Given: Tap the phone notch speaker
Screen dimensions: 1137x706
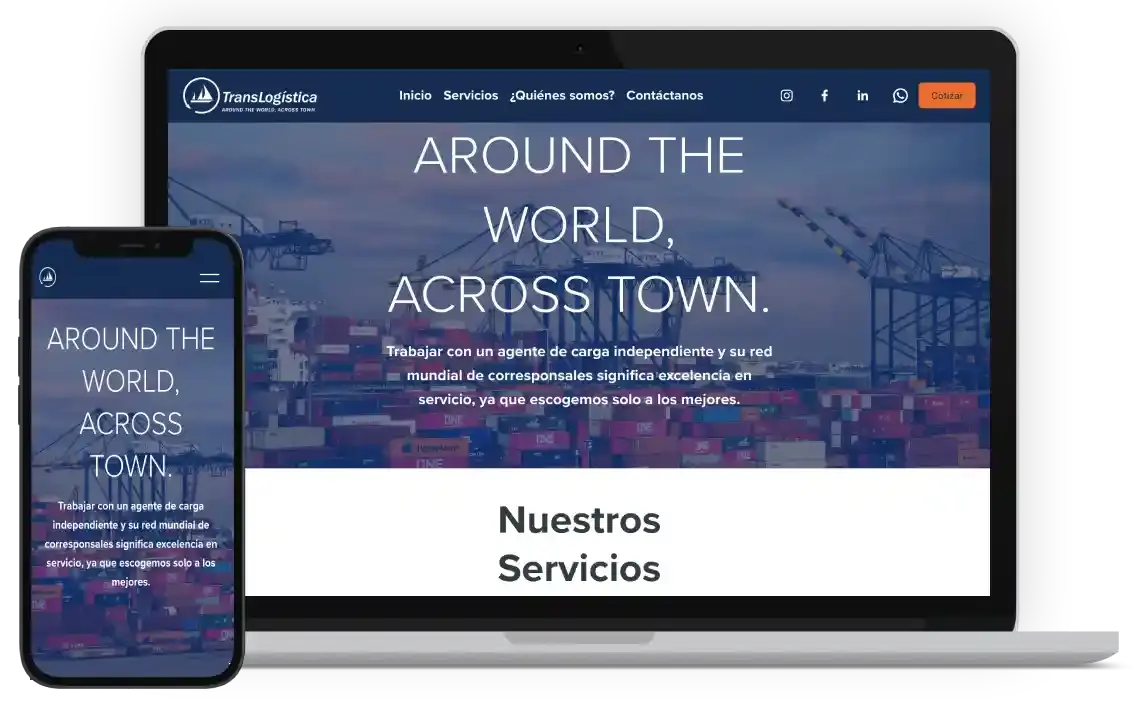Looking at the screenshot, I should coord(132,245).
